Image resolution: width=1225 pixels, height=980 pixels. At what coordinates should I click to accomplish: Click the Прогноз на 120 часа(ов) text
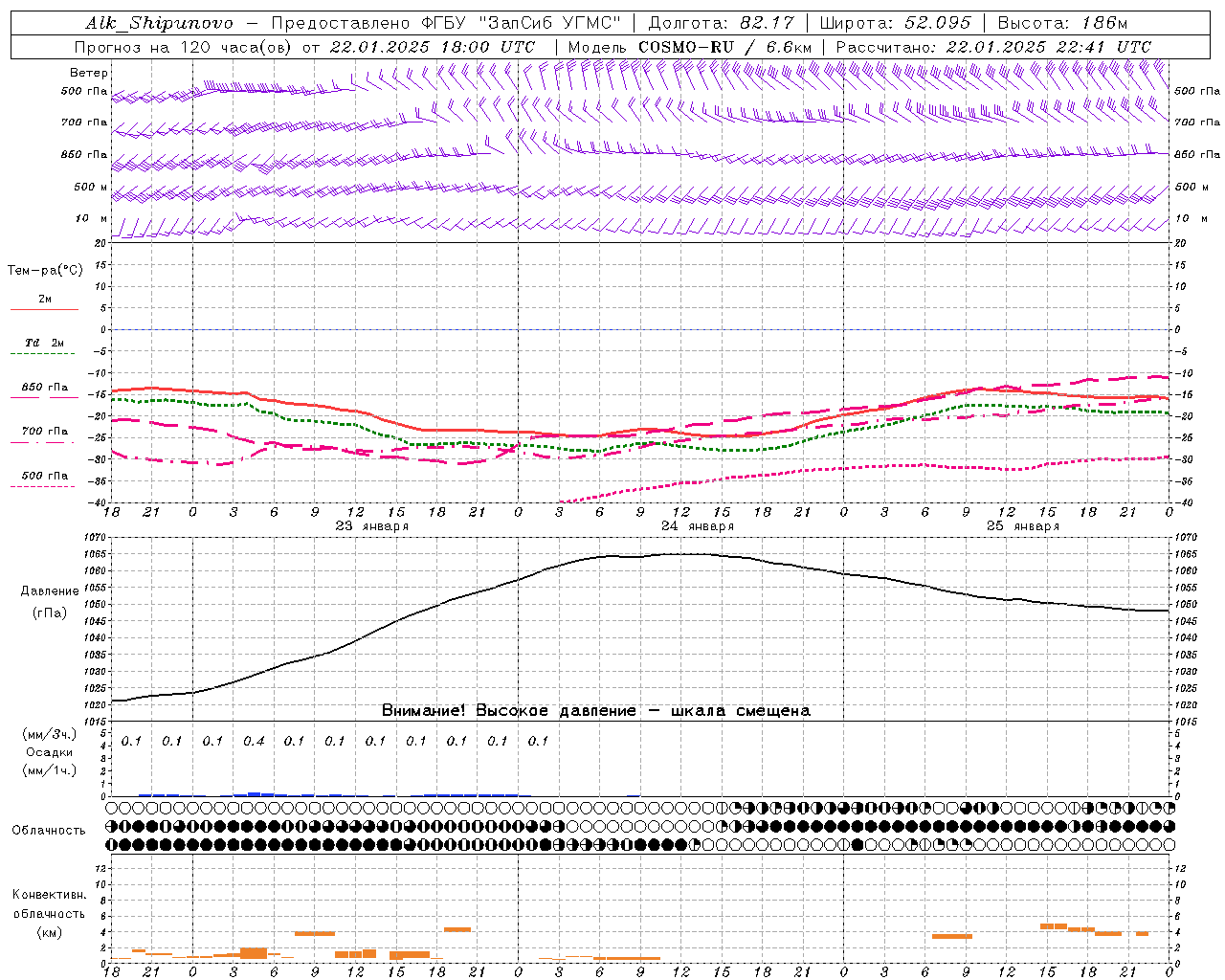point(183,47)
